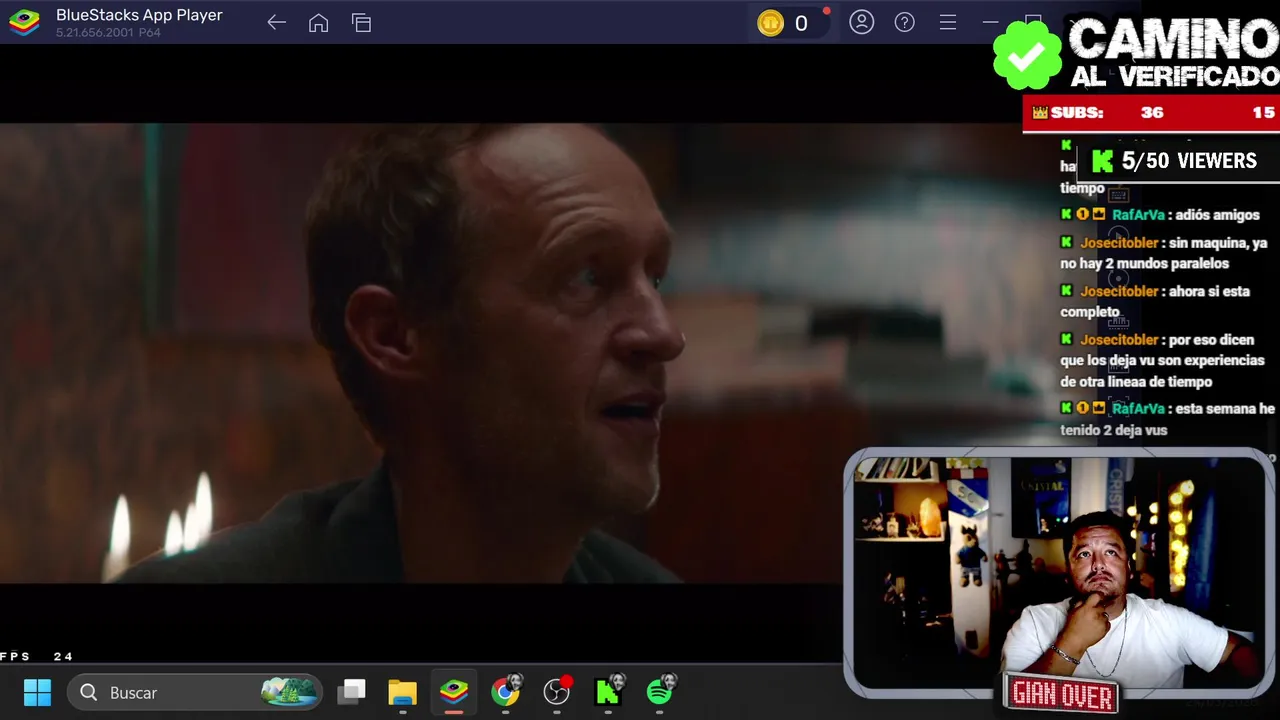Click the 'por eso dicen' deja vu message
Screen dimensions: 1280x720
click(1163, 360)
